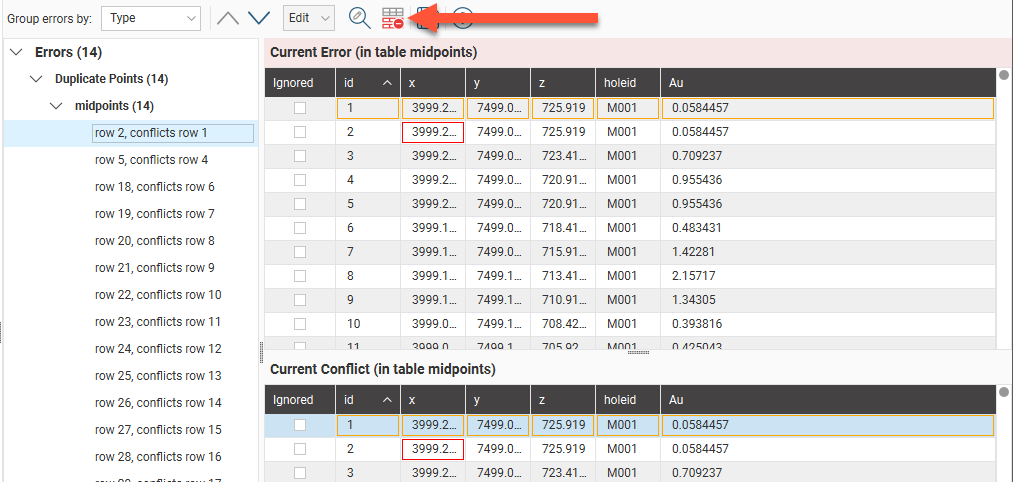The width and height of the screenshot is (1013, 482).
Task: Check Ignored box in Current Conflict row 1
Action: 300,425
